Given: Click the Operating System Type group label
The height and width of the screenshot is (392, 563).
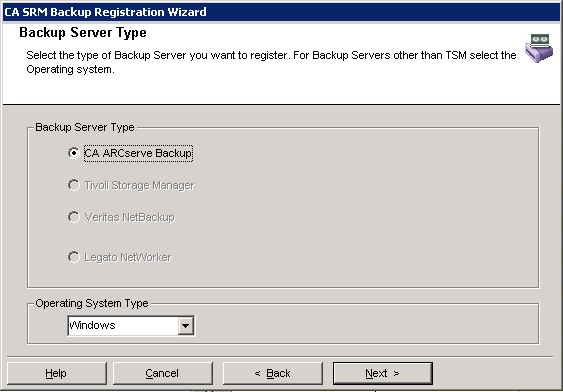Looking at the screenshot, I should 92,303.
